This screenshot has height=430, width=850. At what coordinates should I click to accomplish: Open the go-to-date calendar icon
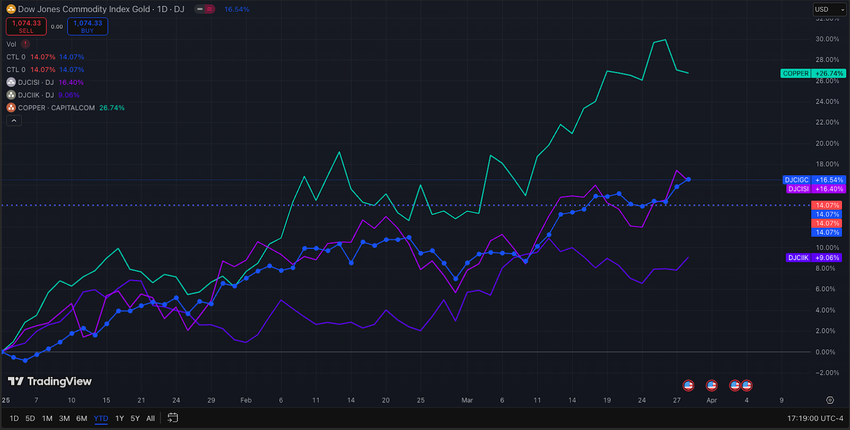(172, 418)
